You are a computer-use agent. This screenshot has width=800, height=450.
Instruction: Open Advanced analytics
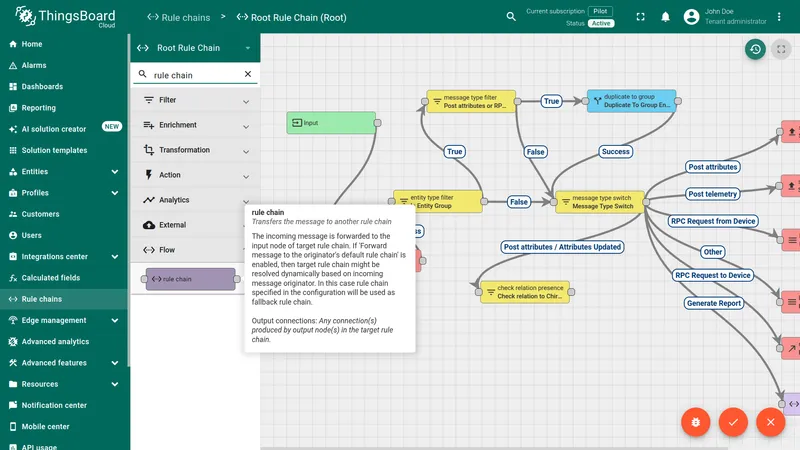pos(64,342)
